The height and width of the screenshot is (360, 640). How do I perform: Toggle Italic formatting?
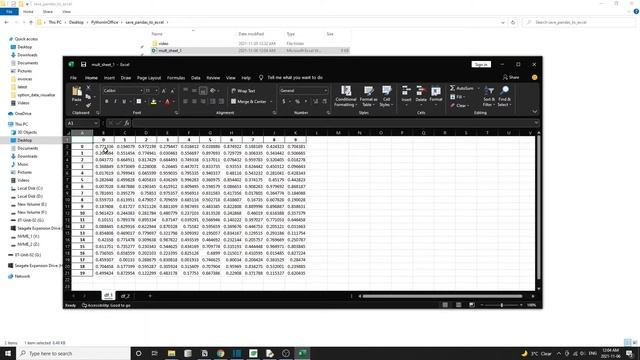click(x=115, y=101)
